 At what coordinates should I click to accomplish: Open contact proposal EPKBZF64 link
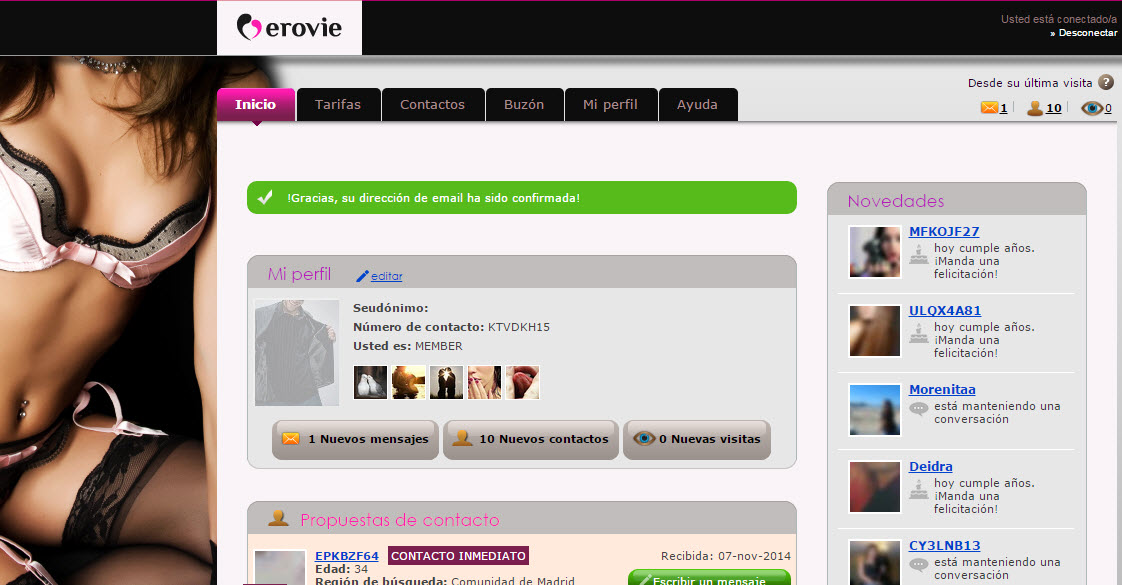[x=346, y=556]
